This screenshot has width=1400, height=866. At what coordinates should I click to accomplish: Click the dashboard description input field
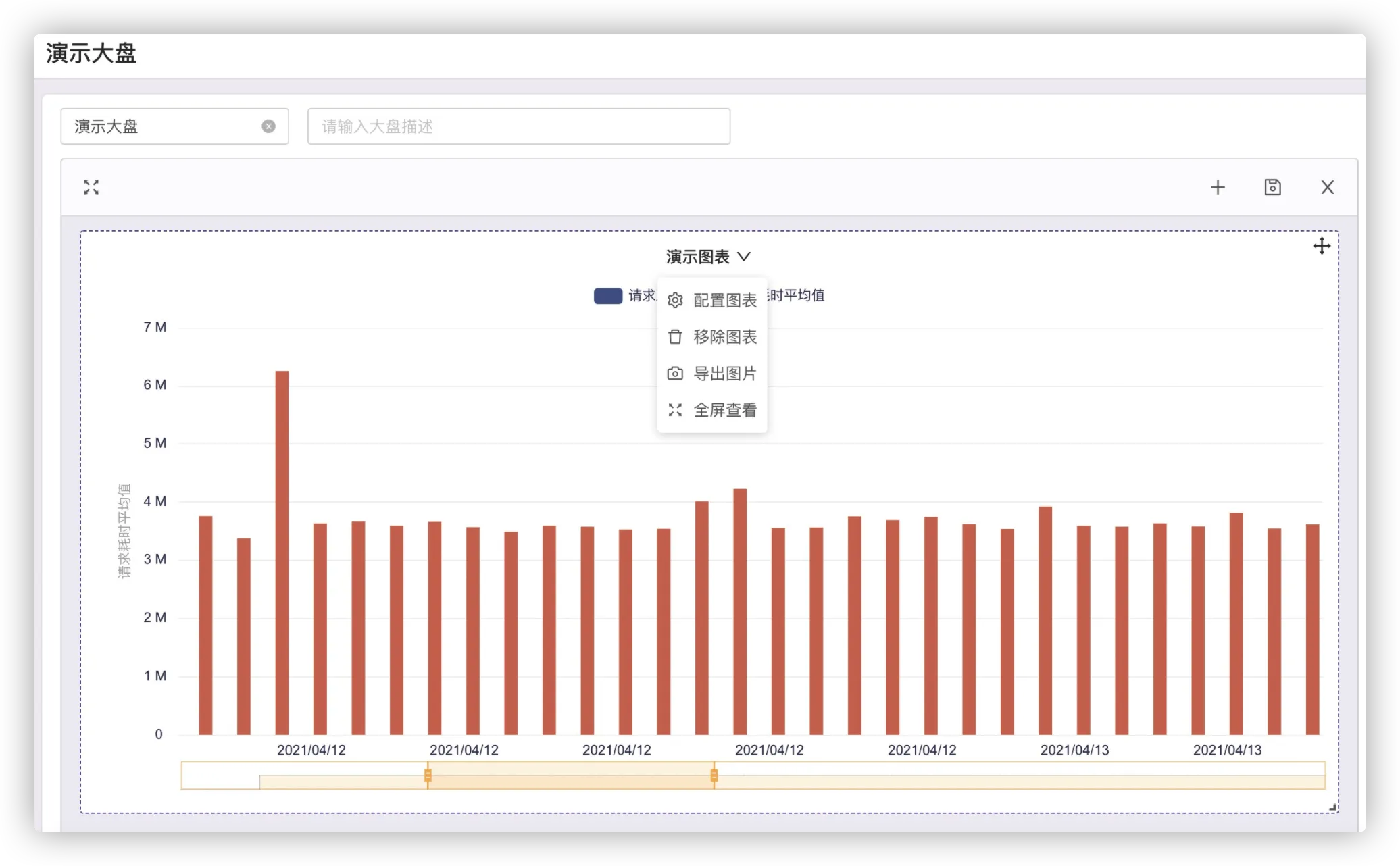coord(518,126)
